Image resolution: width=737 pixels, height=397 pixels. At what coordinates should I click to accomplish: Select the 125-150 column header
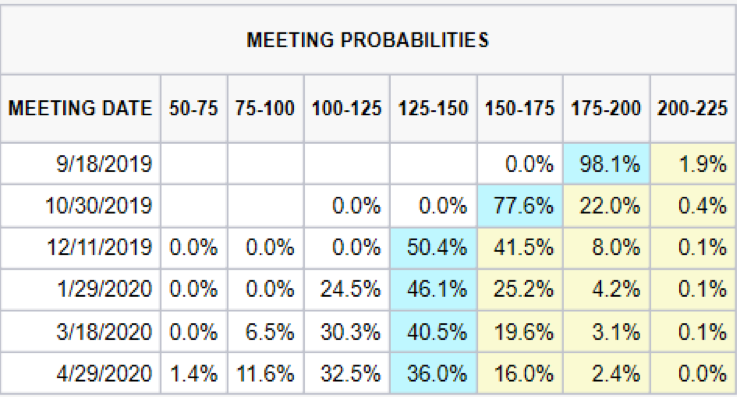coord(433,109)
